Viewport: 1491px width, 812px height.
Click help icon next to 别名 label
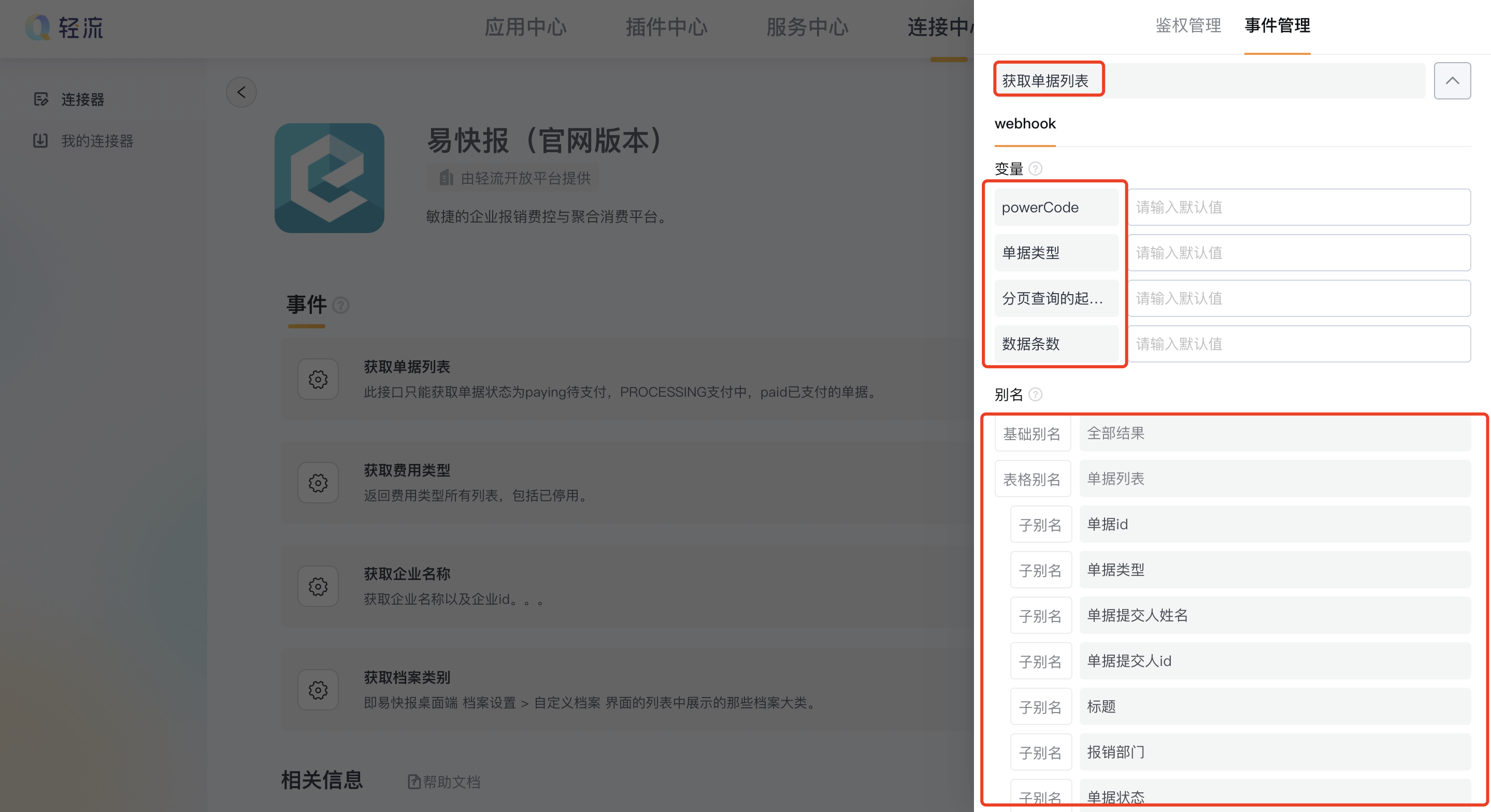click(x=1036, y=394)
